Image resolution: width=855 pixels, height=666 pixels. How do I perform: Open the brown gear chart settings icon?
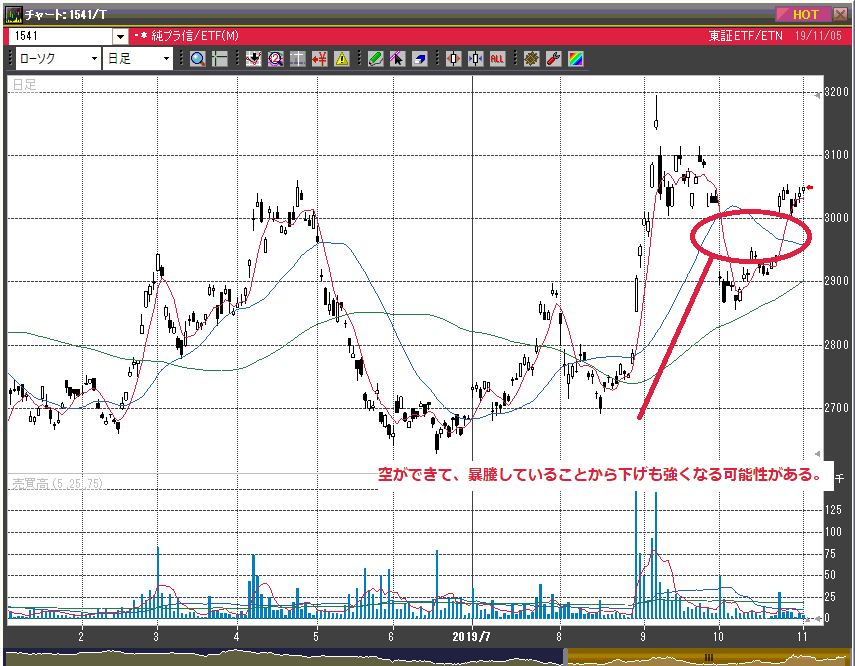pyautogui.click(x=531, y=58)
